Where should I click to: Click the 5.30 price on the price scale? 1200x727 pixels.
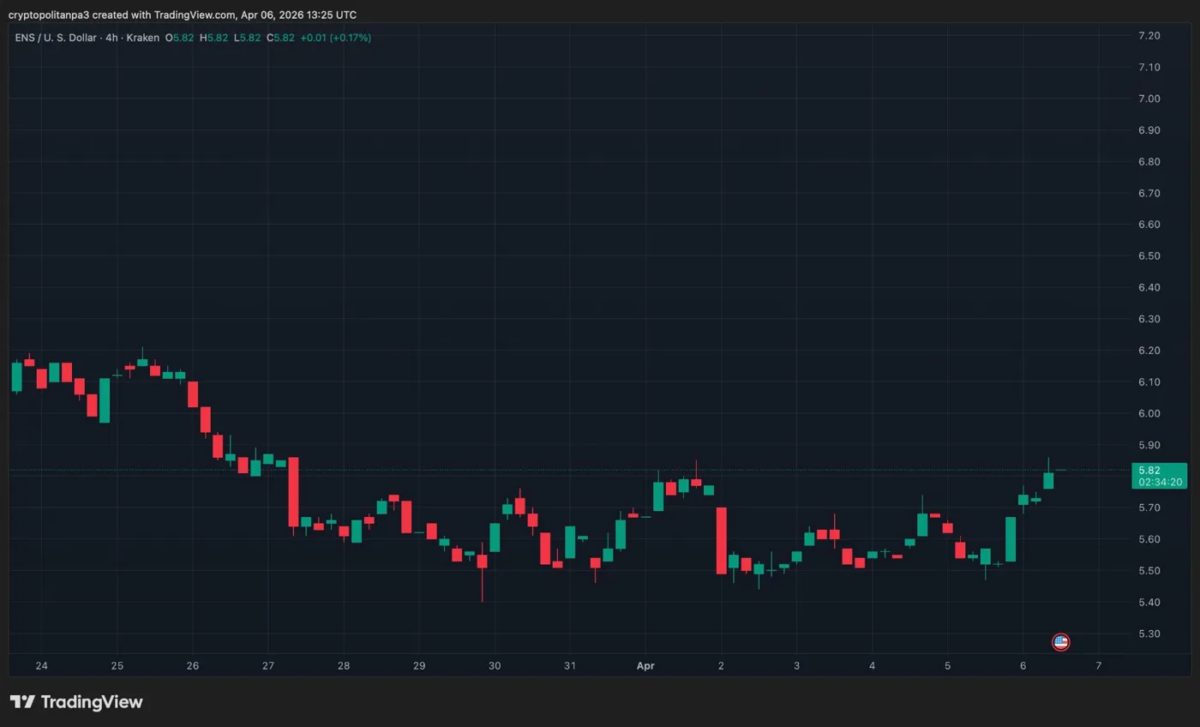click(1149, 634)
